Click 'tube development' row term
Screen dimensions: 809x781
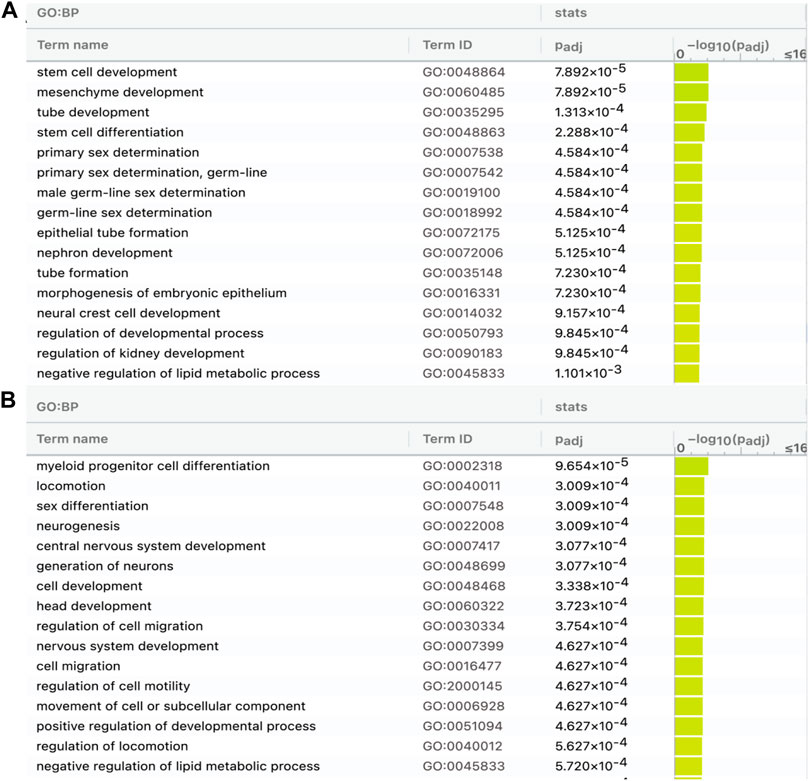93,112
